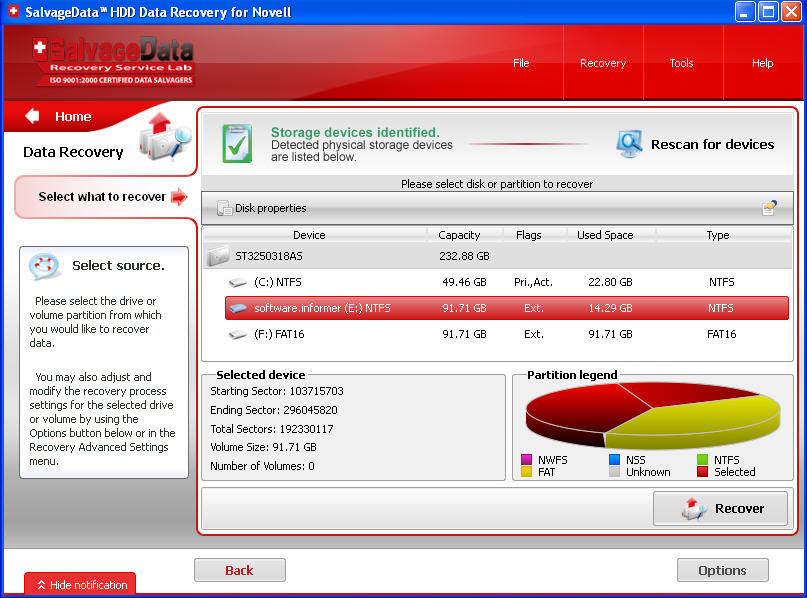Sort by Type column header
Image resolution: width=807 pixels, height=598 pixels.
717,235
